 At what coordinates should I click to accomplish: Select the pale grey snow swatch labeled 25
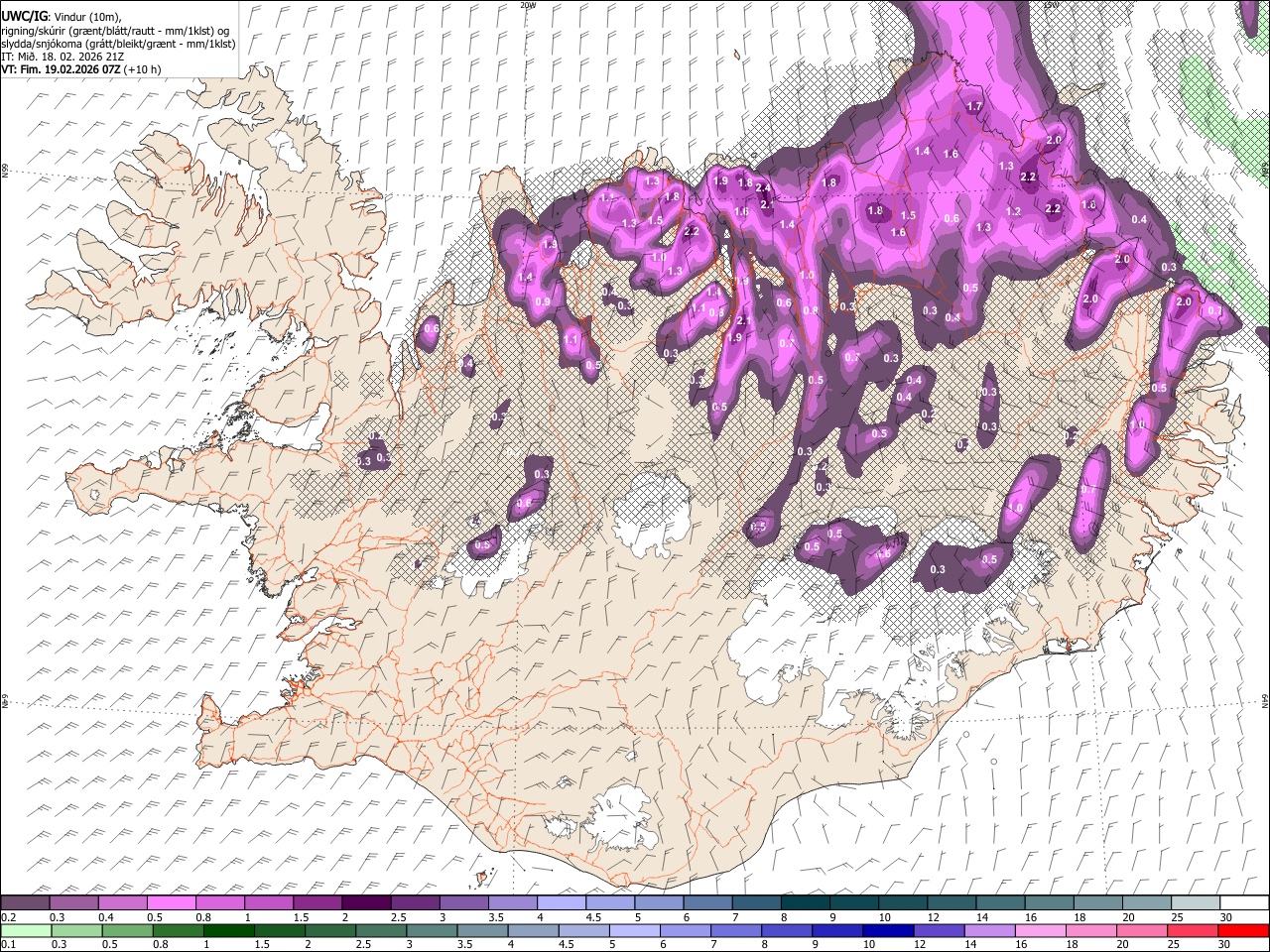tap(1195, 903)
